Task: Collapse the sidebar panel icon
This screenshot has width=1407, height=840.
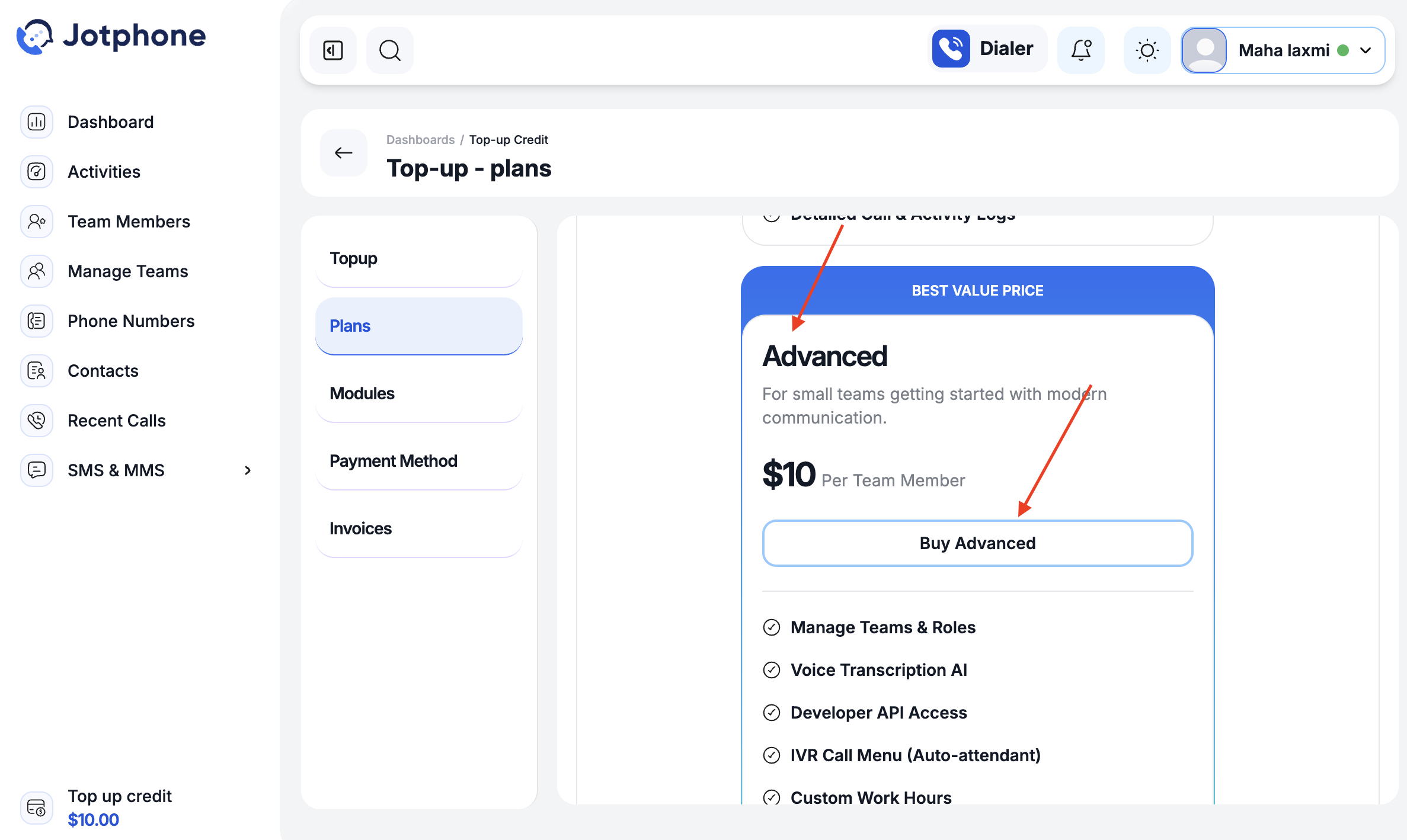Action: pyautogui.click(x=333, y=50)
